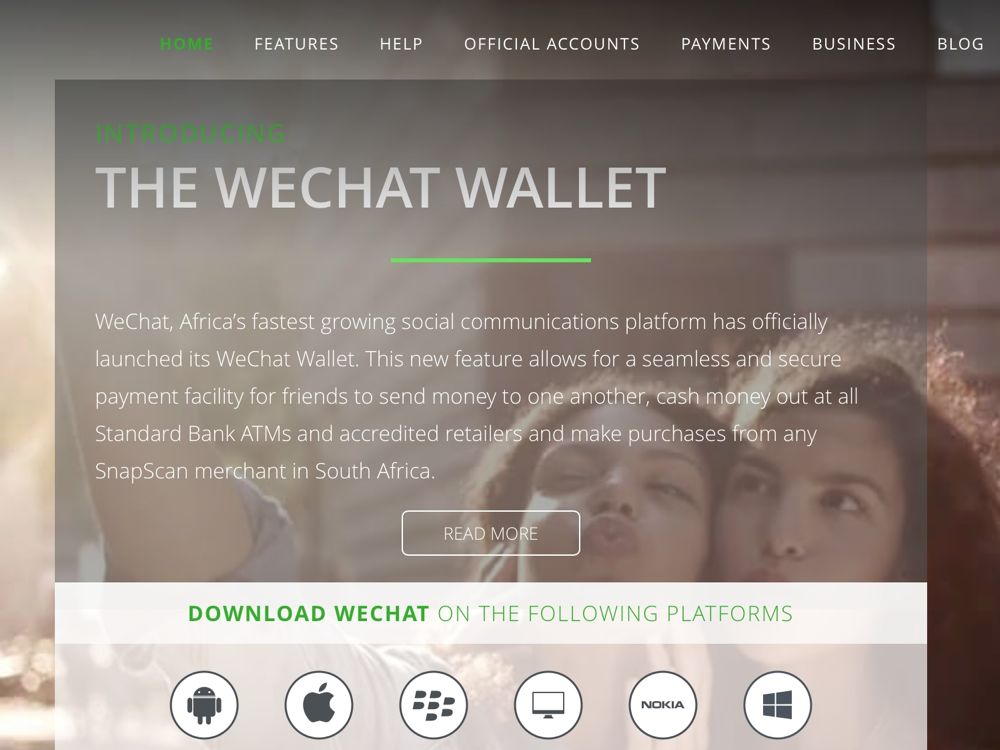Viewport: 1000px width, 750px height.
Task: Click the Read More button
Action: (x=491, y=533)
